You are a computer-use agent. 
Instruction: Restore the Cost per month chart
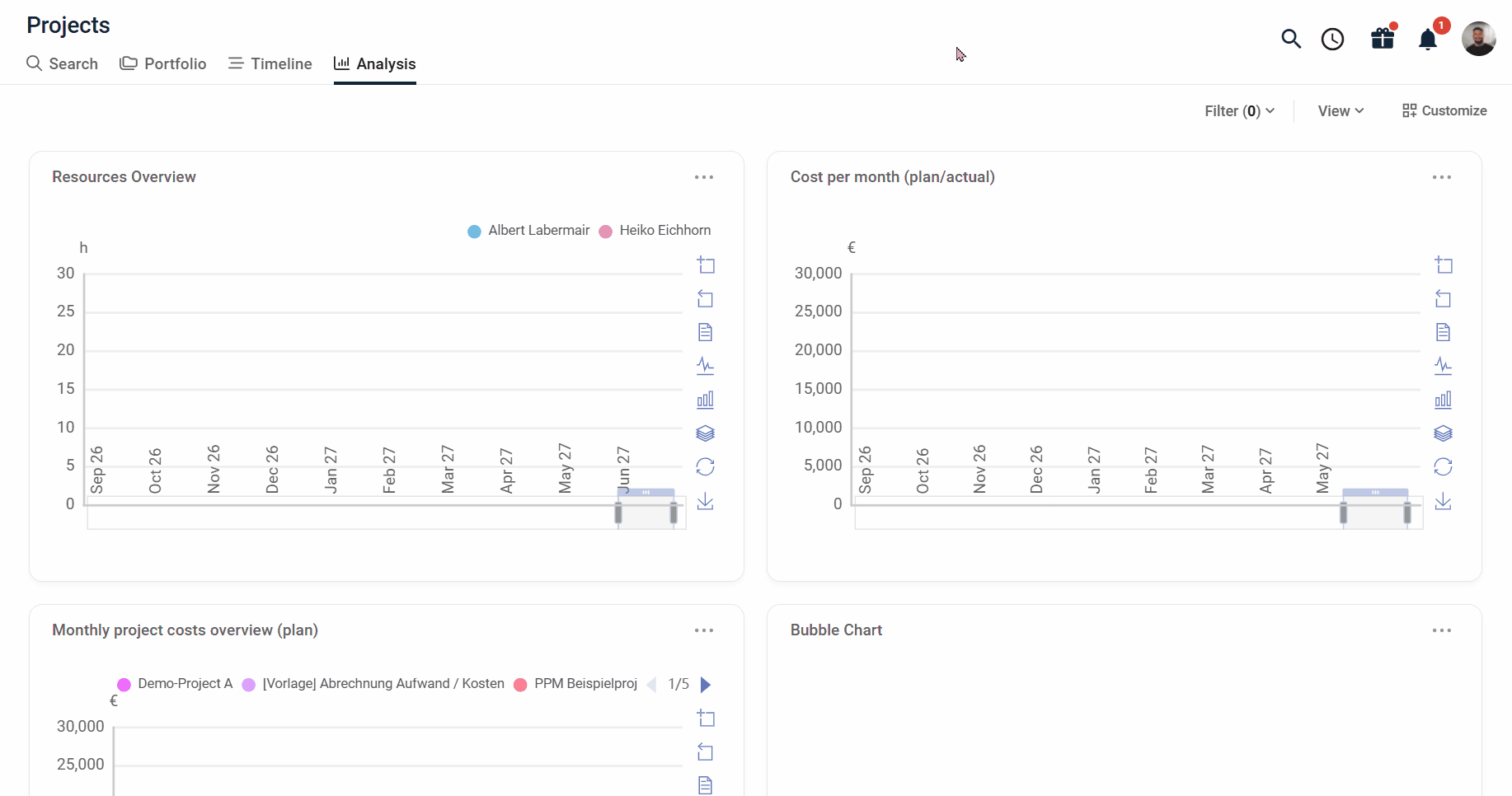click(1444, 467)
